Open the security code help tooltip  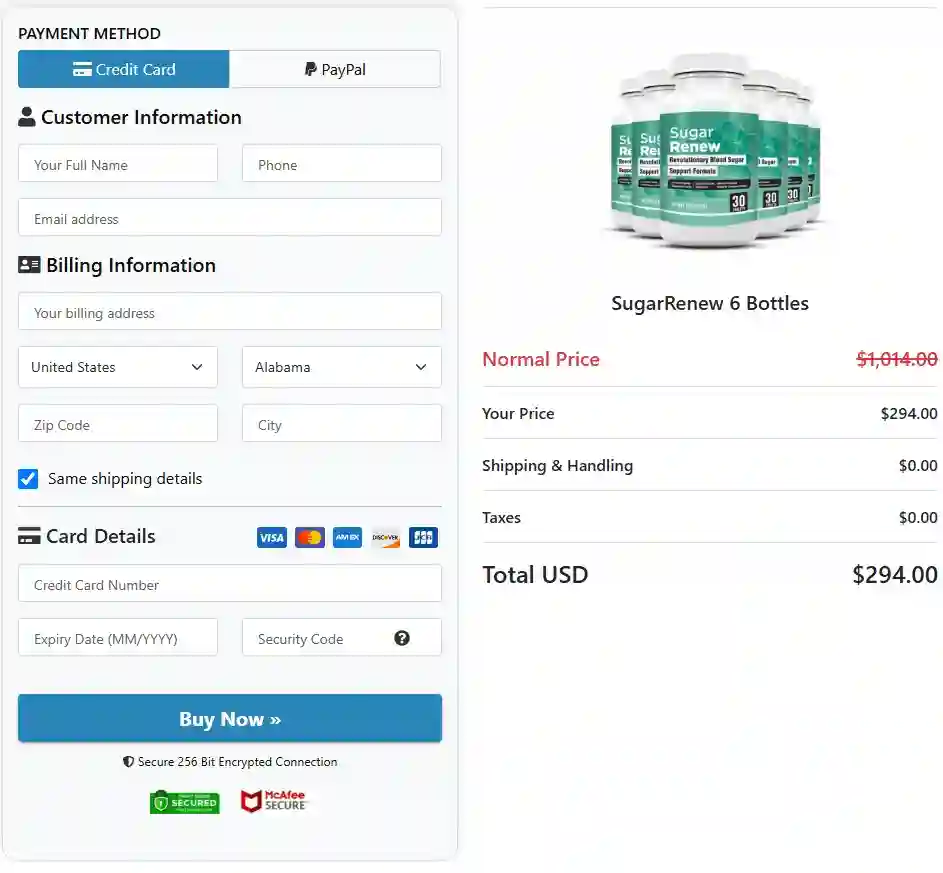tap(402, 637)
